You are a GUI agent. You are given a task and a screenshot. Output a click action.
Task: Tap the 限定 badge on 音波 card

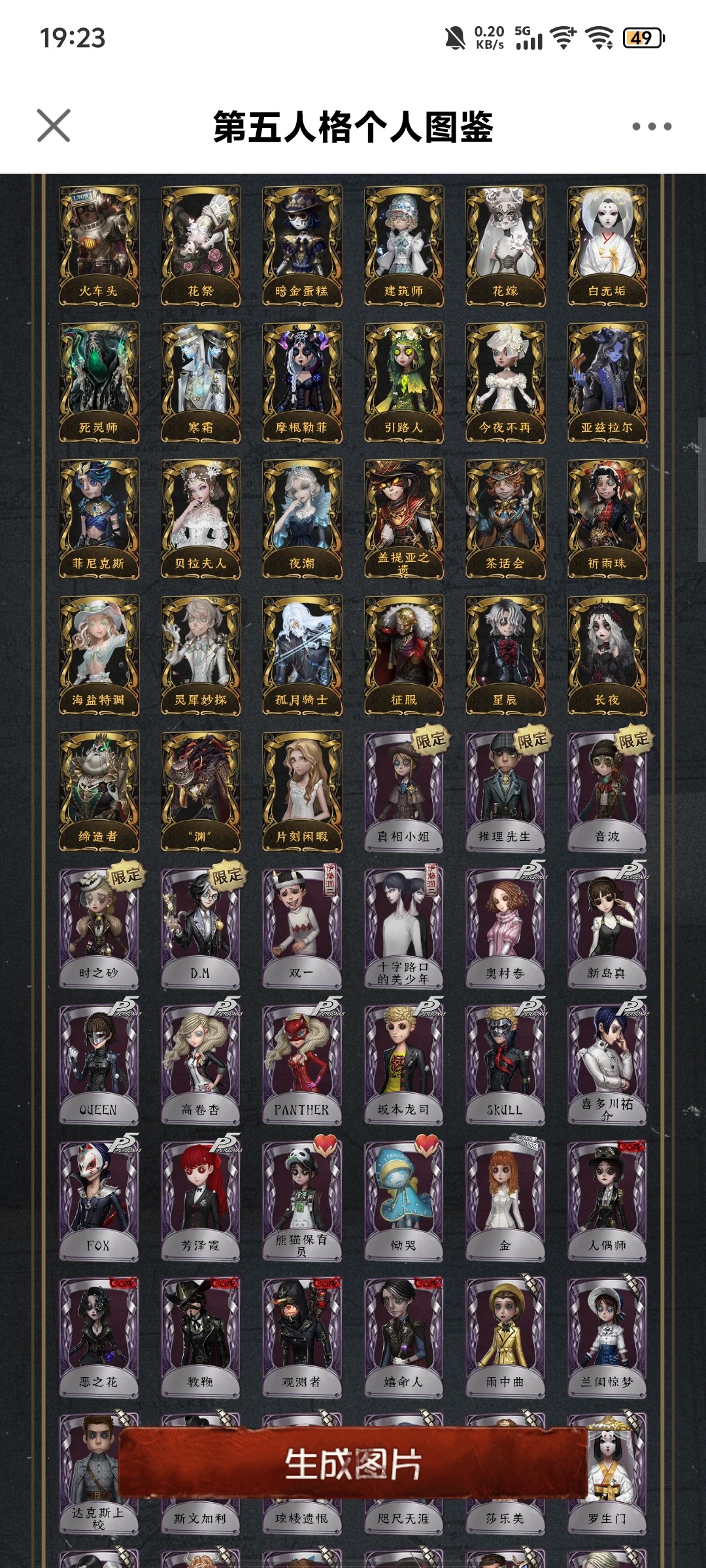click(x=633, y=740)
